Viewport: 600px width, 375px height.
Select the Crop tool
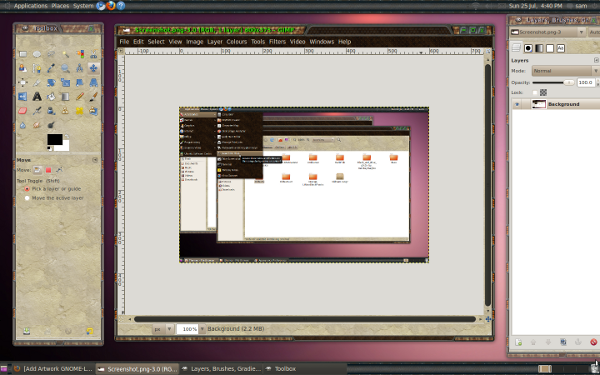[x=37, y=83]
